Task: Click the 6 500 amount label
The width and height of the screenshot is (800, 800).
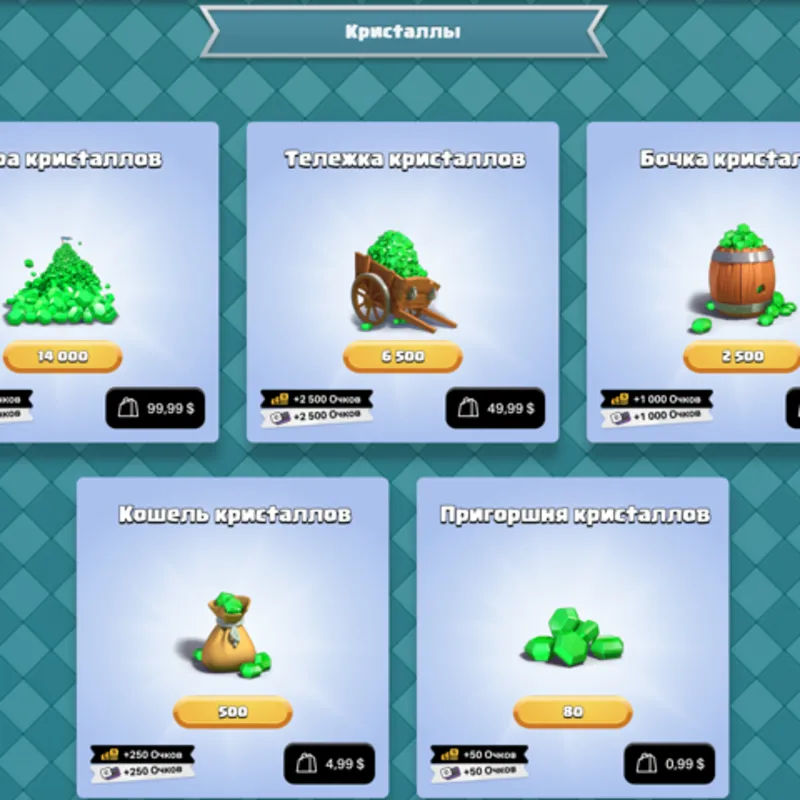Action: pos(403,356)
